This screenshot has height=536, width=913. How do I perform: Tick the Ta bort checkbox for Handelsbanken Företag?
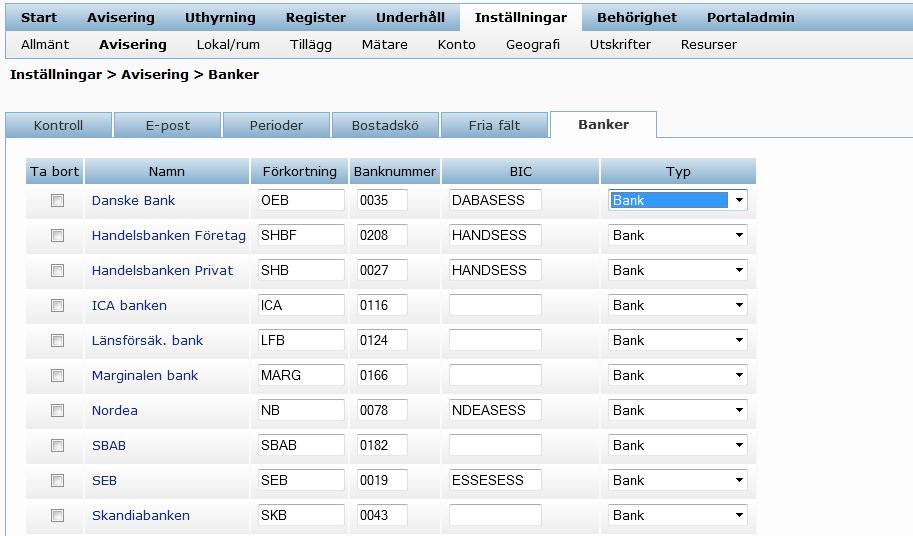pyautogui.click(x=57, y=236)
